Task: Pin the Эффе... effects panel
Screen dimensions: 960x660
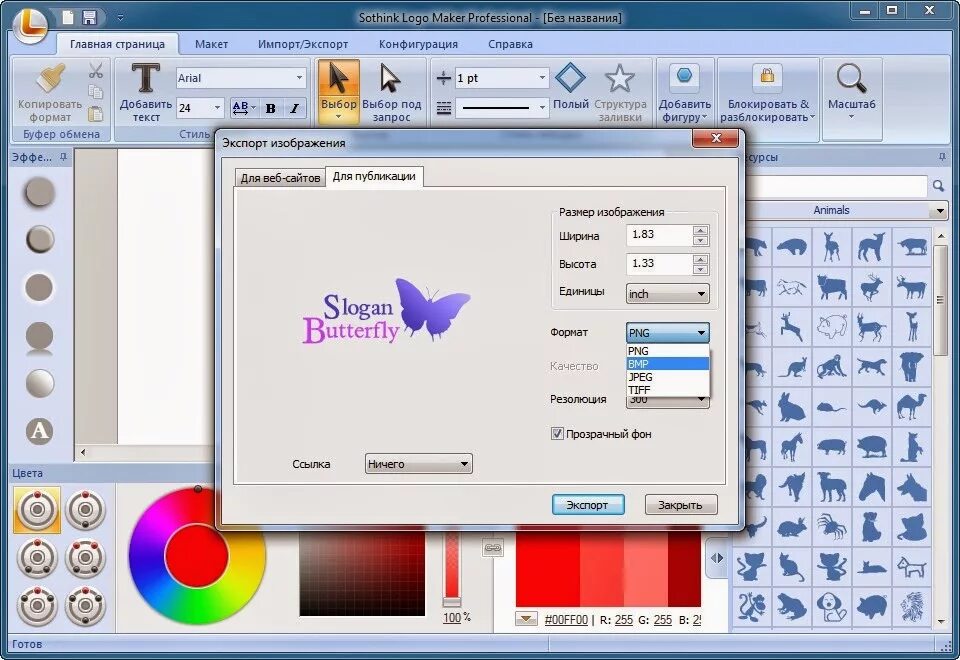Action: [x=63, y=157]
